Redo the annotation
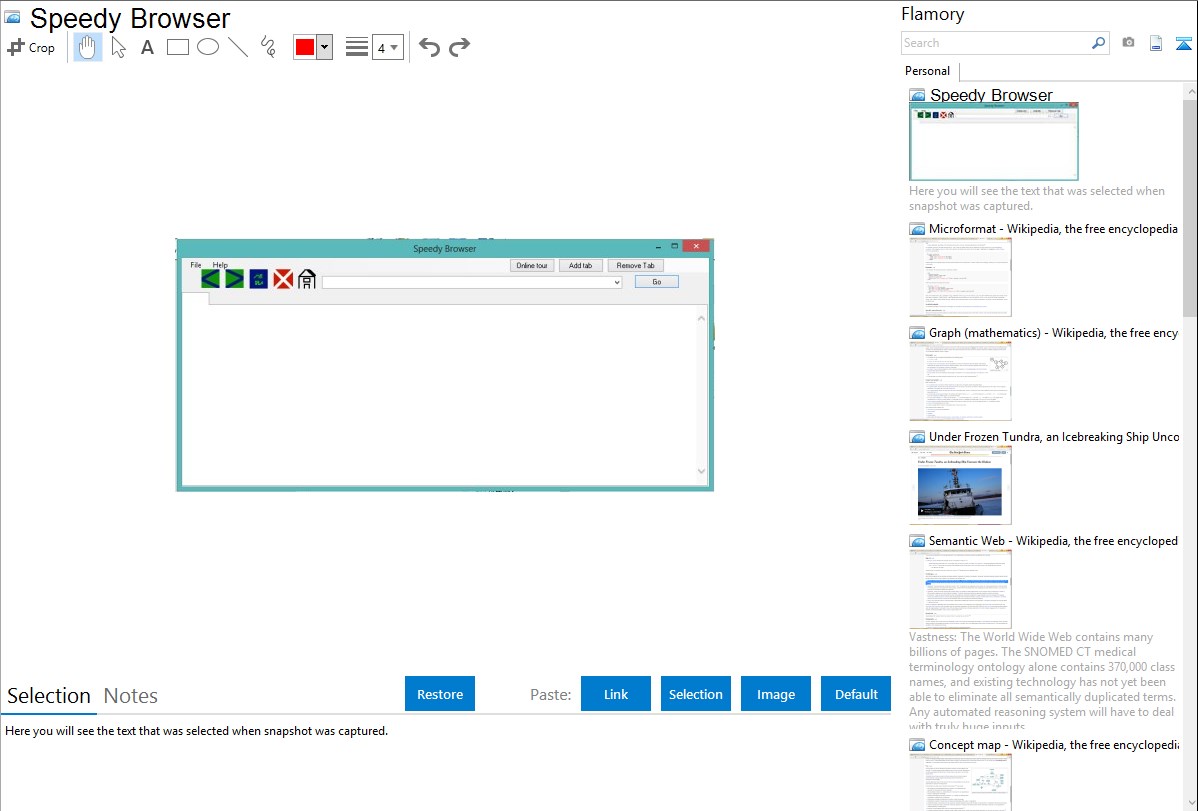This screenshot has width=1198, height=811. pyautogui.click(x=459, y=47)
